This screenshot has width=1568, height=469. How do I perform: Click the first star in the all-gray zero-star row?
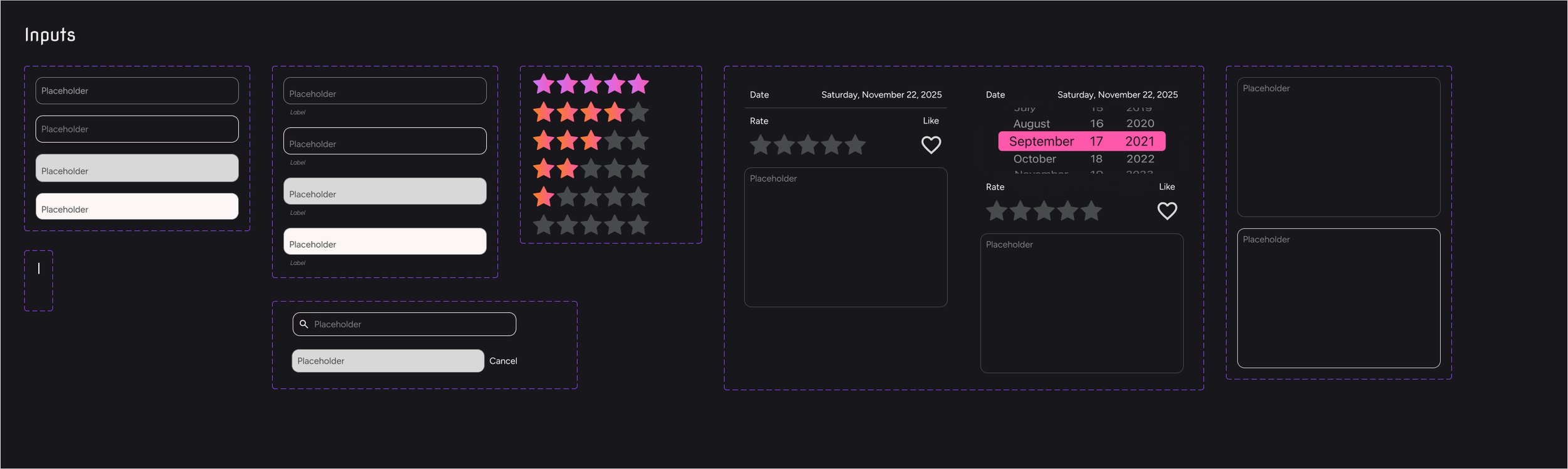click(x=544, y=225)
